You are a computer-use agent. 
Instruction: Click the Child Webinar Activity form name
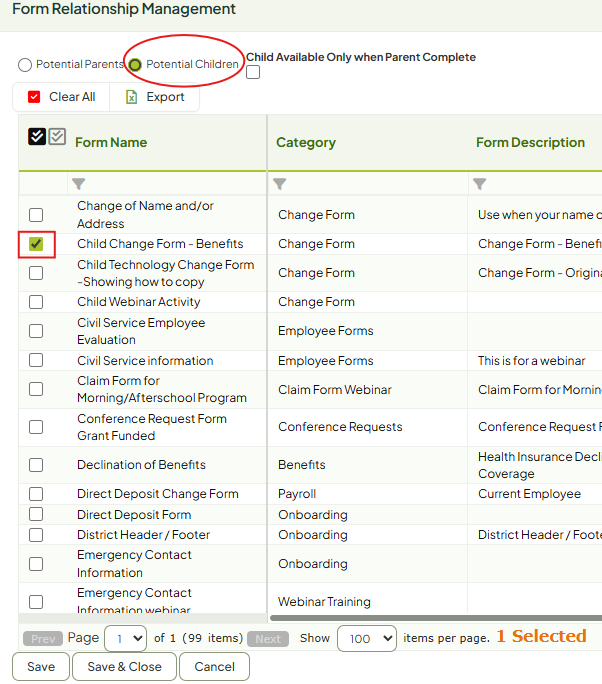pos(139,302)
